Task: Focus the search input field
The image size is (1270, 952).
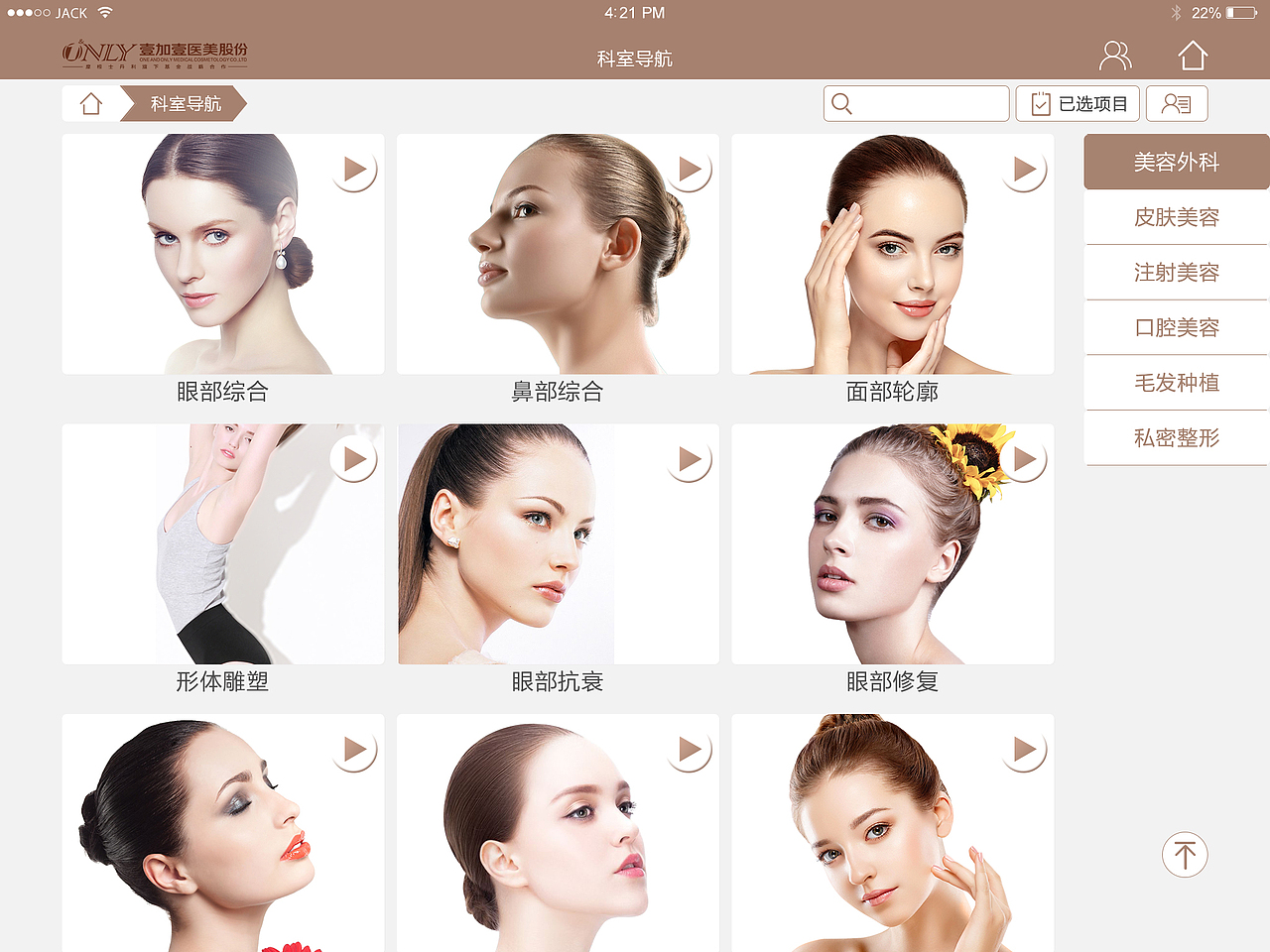Action: [x=916, y=104]
